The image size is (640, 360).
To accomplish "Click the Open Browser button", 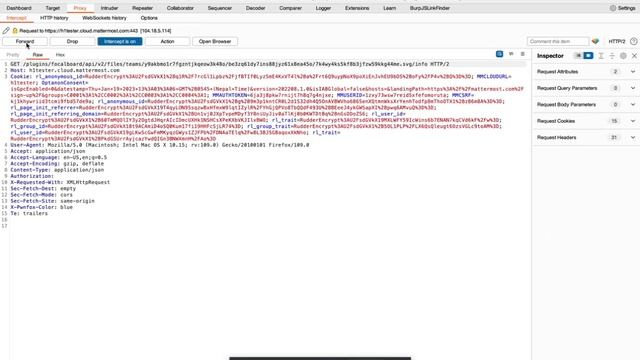I will (x=215, y=41).
